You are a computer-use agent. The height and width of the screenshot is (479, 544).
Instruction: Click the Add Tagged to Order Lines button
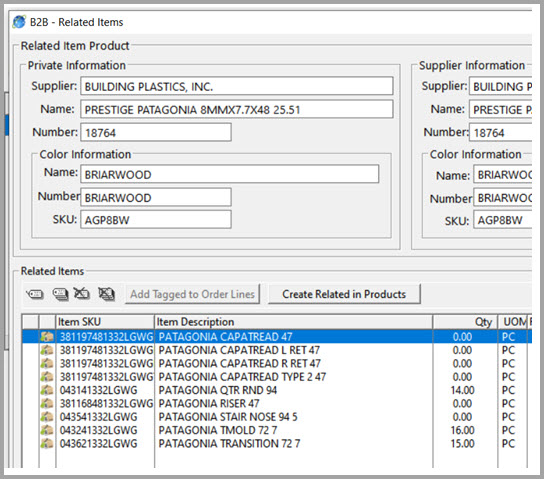point(192,294)
